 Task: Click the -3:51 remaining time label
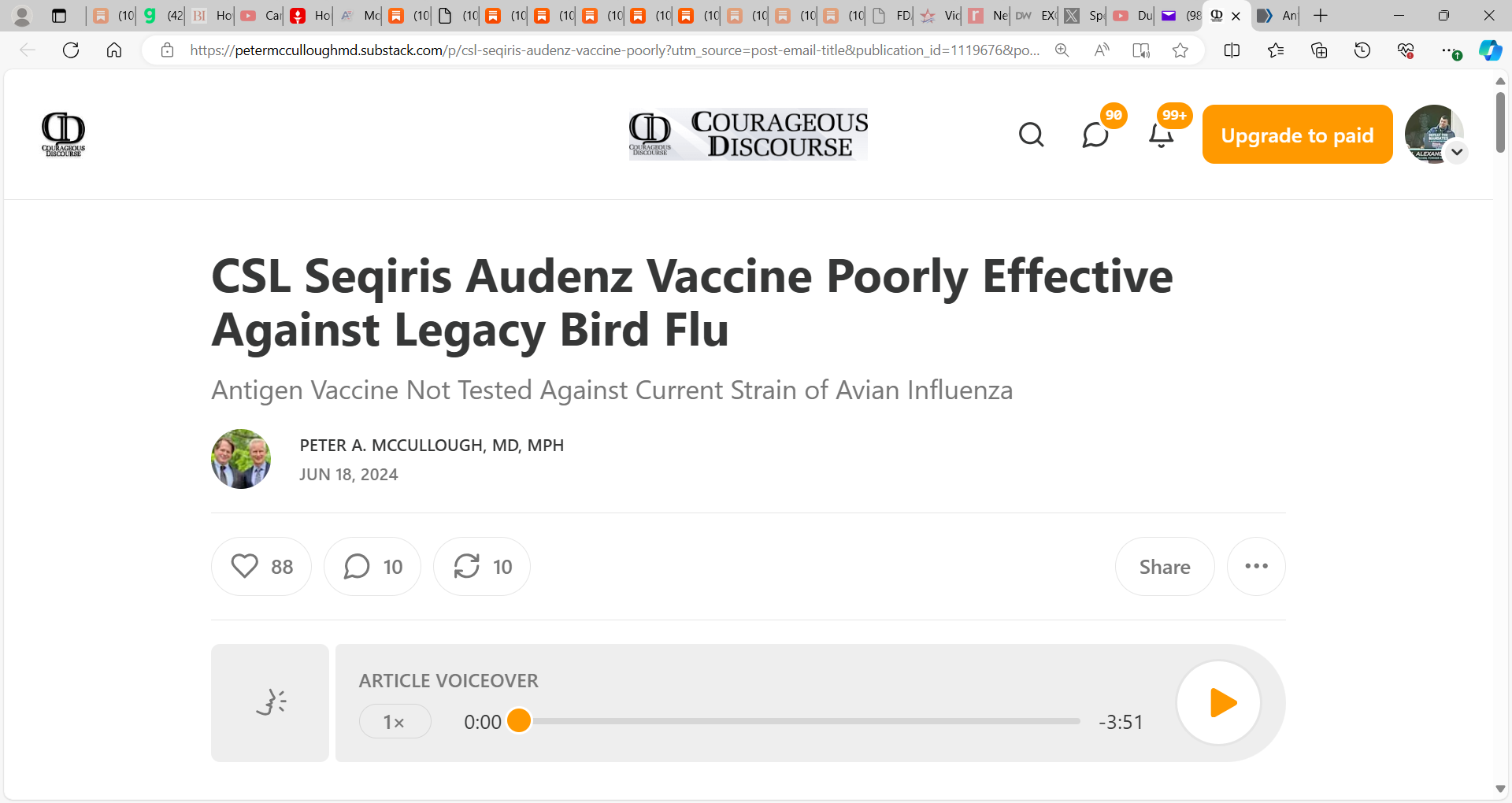[x=1121, y=722]
